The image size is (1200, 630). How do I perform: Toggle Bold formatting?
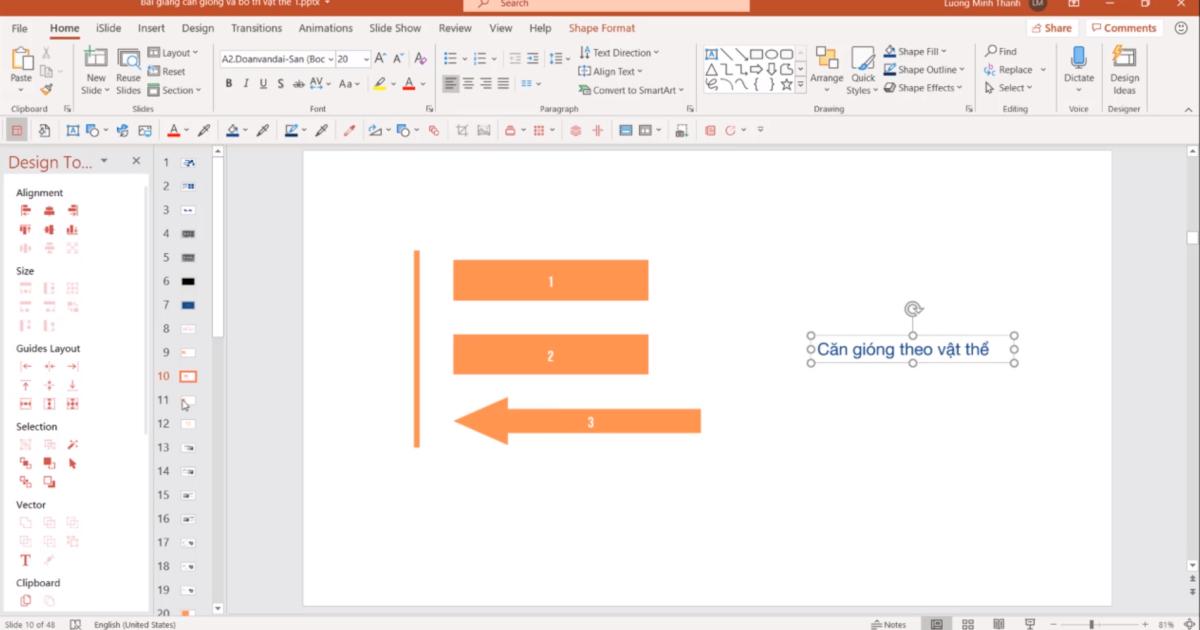(229, 84)
